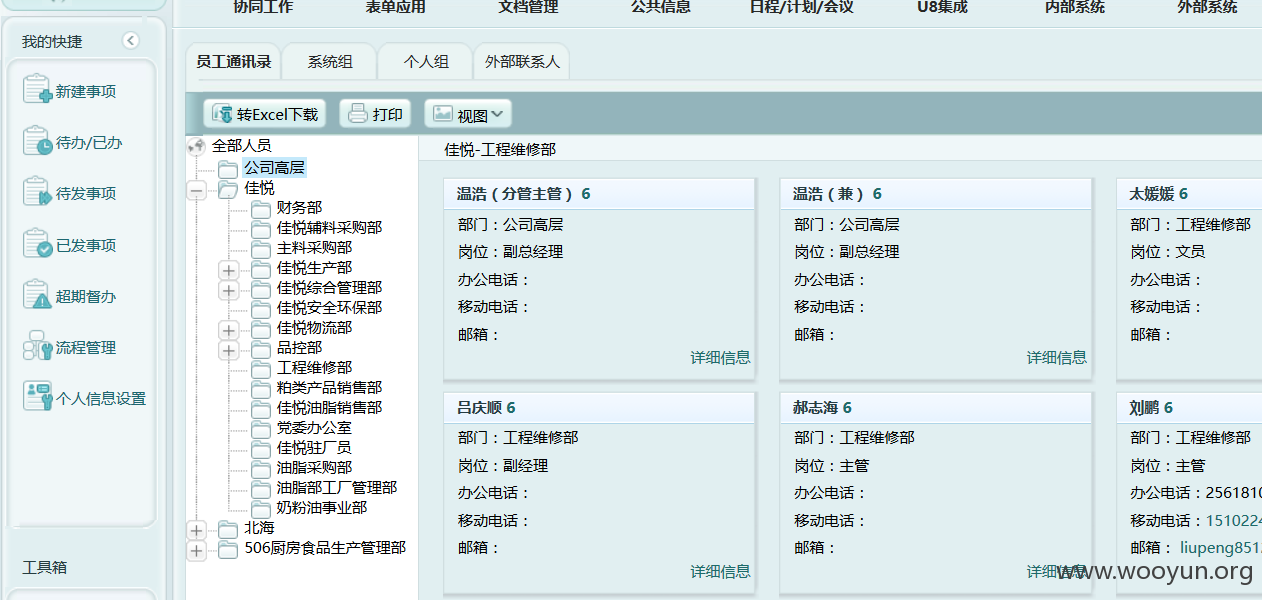Image resolution: width=1262 pixels, height=600 pixels.
Task: Click the printer icon in the toolbar
Action: pyautogui.click(x=358, y=114)
